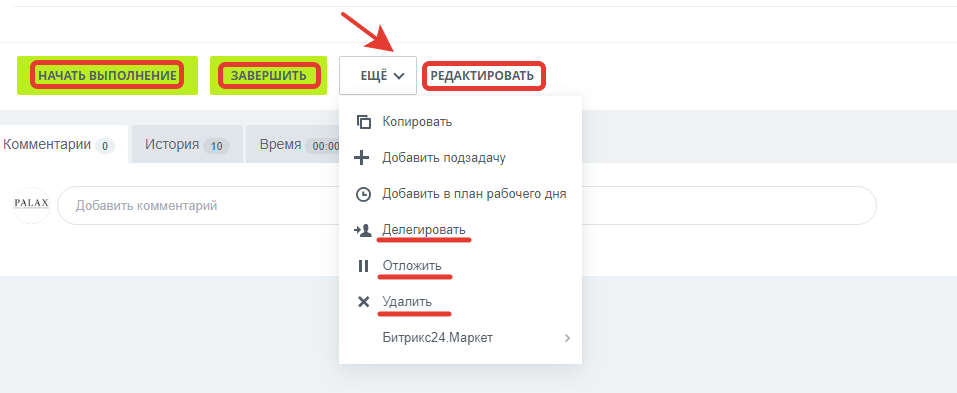
Task: Click the PALAX avatar thumbnail
Action: 31,205
